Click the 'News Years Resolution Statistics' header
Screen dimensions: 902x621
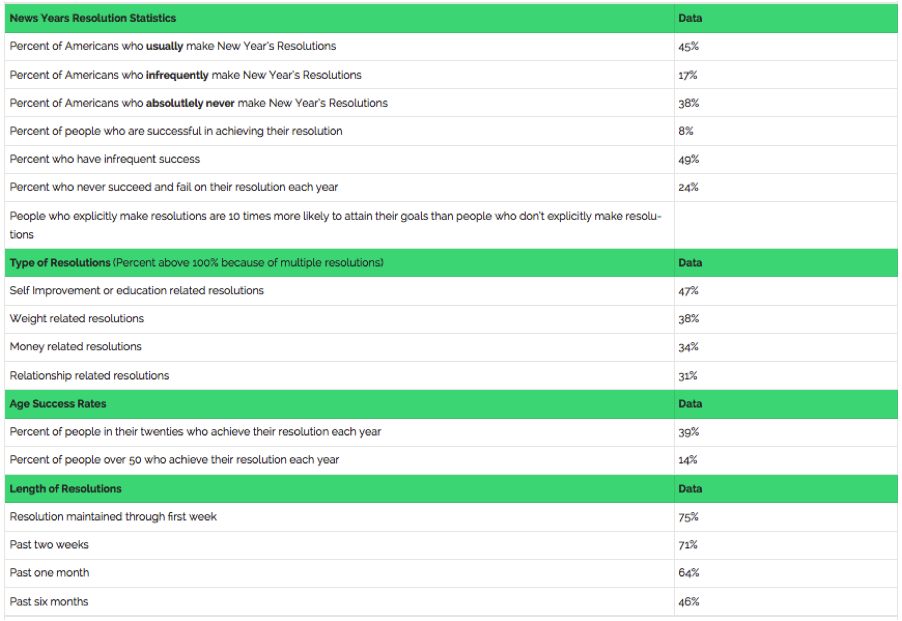point(93,18)
